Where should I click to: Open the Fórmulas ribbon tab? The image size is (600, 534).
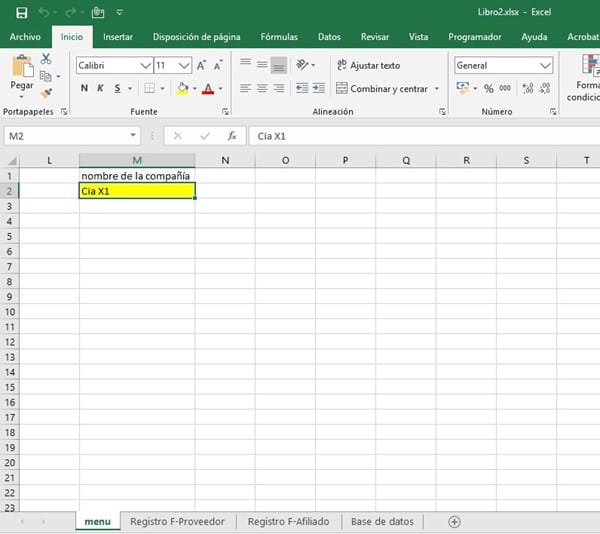click(279, 37)
